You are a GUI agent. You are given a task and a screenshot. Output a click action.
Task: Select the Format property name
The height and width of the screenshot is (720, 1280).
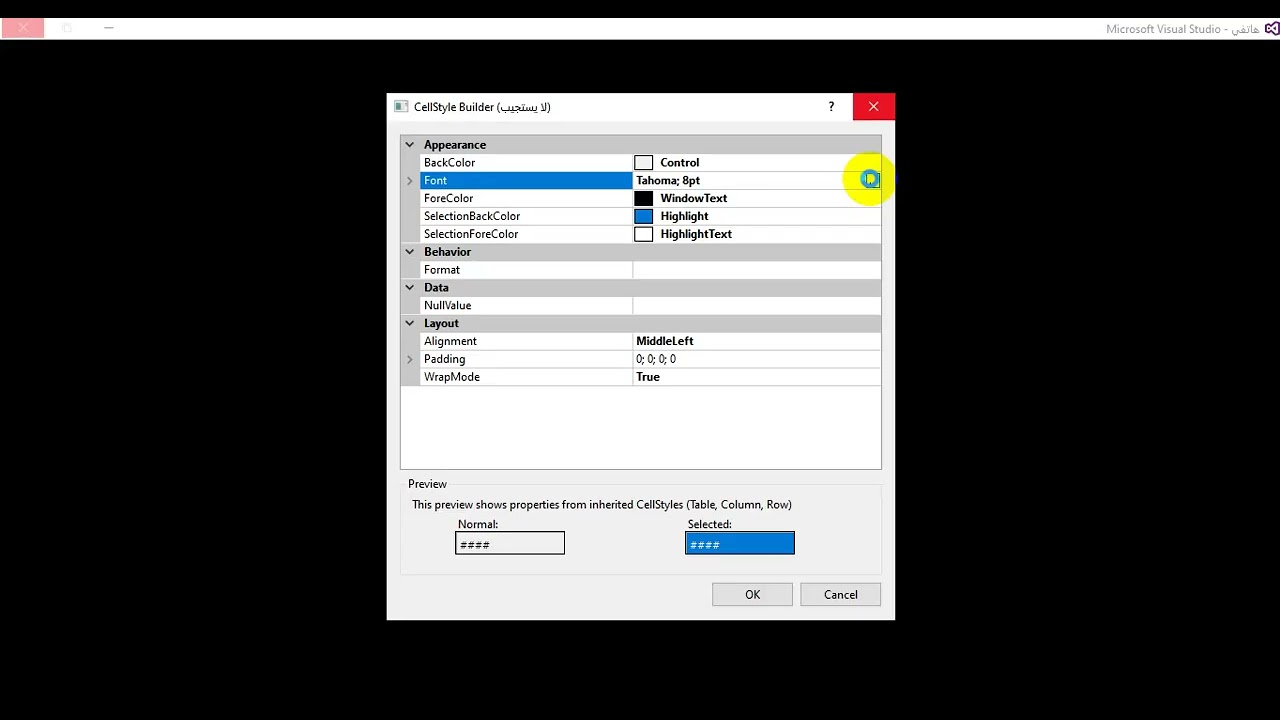coord(442,270)
